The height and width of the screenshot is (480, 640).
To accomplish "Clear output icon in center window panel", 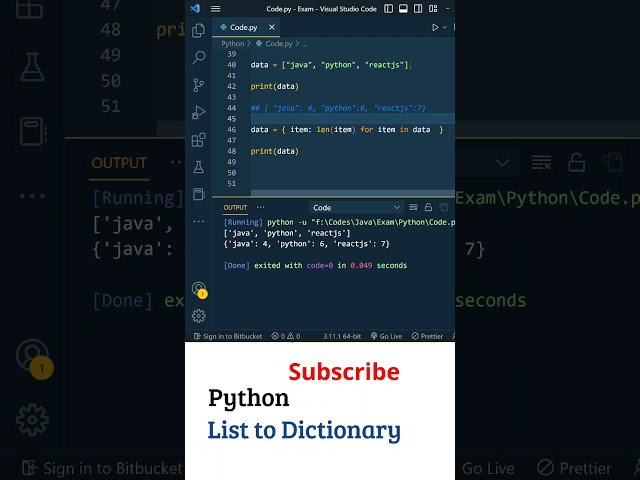I will [413, 207].
